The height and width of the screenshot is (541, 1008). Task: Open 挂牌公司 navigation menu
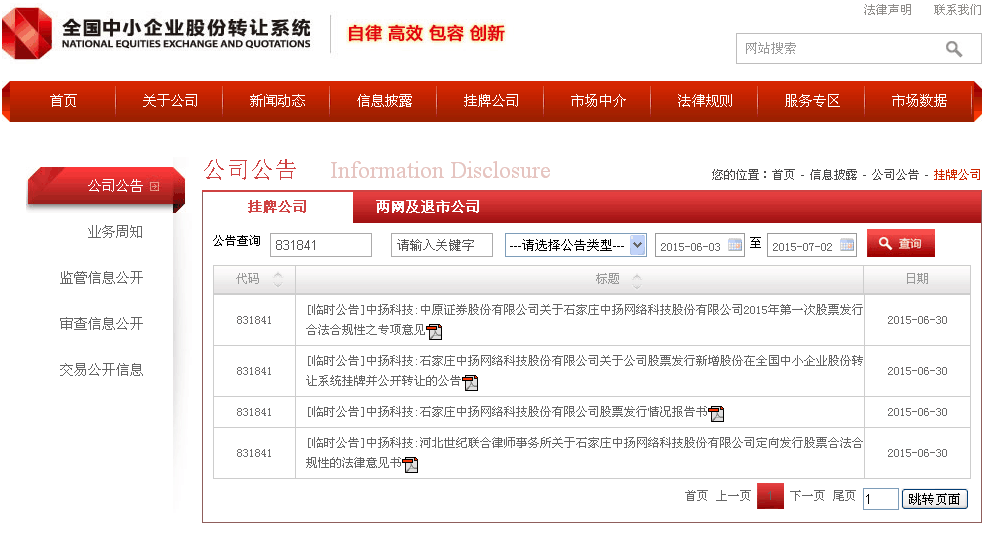point(491,101)
